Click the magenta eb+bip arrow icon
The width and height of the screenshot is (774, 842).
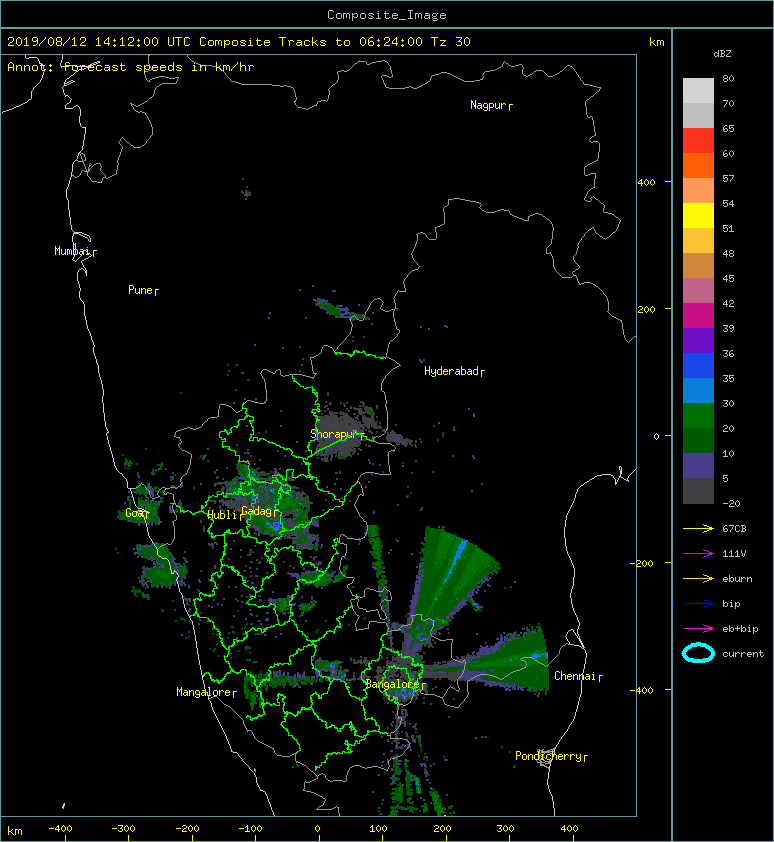(698, 629)
